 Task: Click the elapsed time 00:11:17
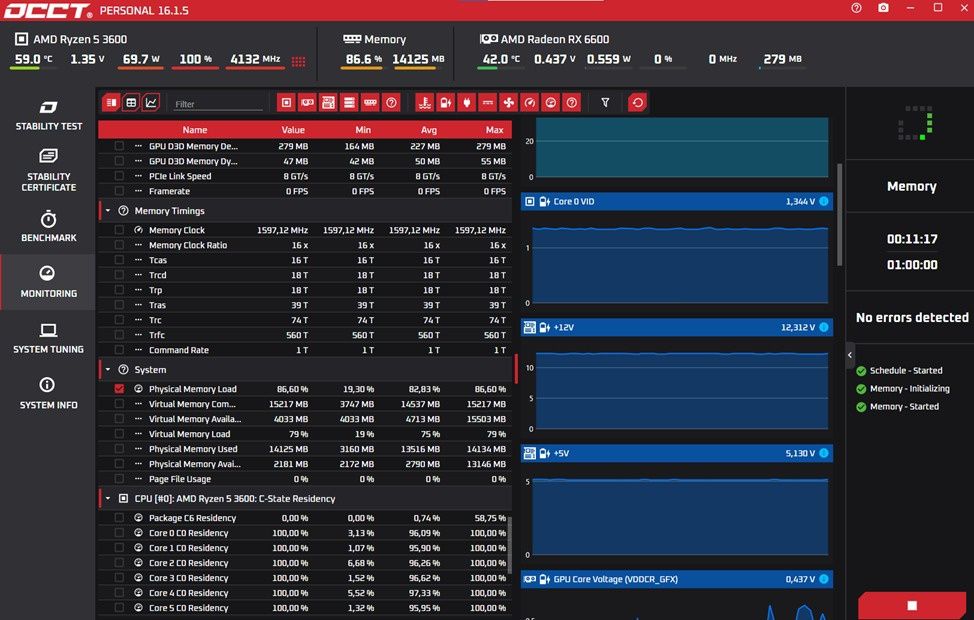(912, 239)
